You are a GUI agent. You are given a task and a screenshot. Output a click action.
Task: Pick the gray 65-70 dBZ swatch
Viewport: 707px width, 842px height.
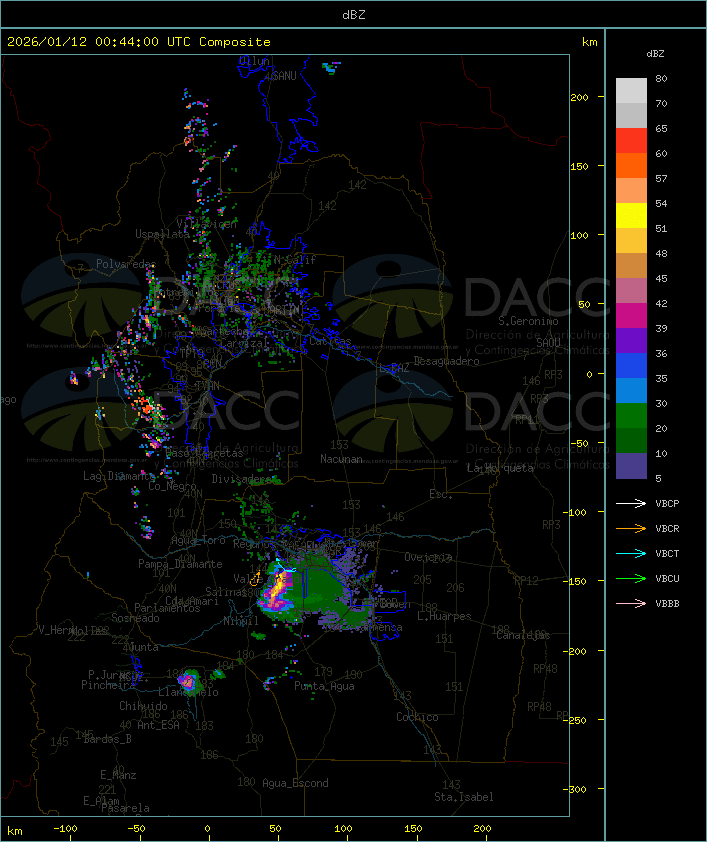click(x=631, y=115)
